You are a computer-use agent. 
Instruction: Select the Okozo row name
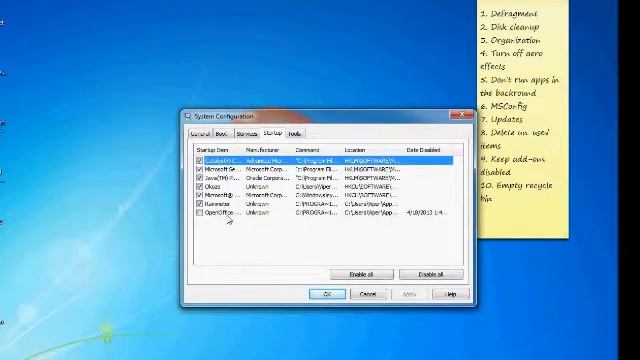coord(212,187)
